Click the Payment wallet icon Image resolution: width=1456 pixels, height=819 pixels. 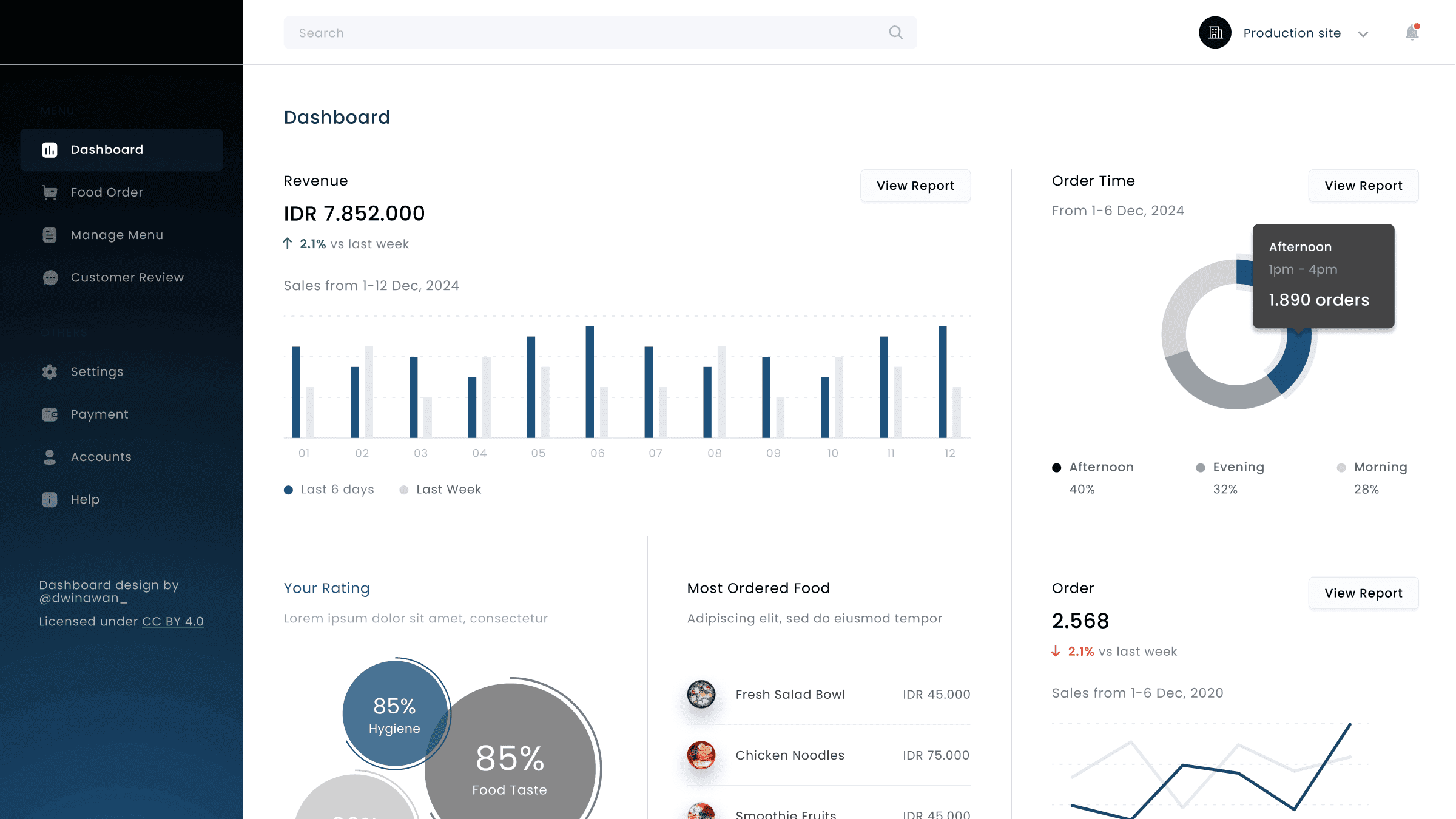pyautogui.click(x=50, y=414)
